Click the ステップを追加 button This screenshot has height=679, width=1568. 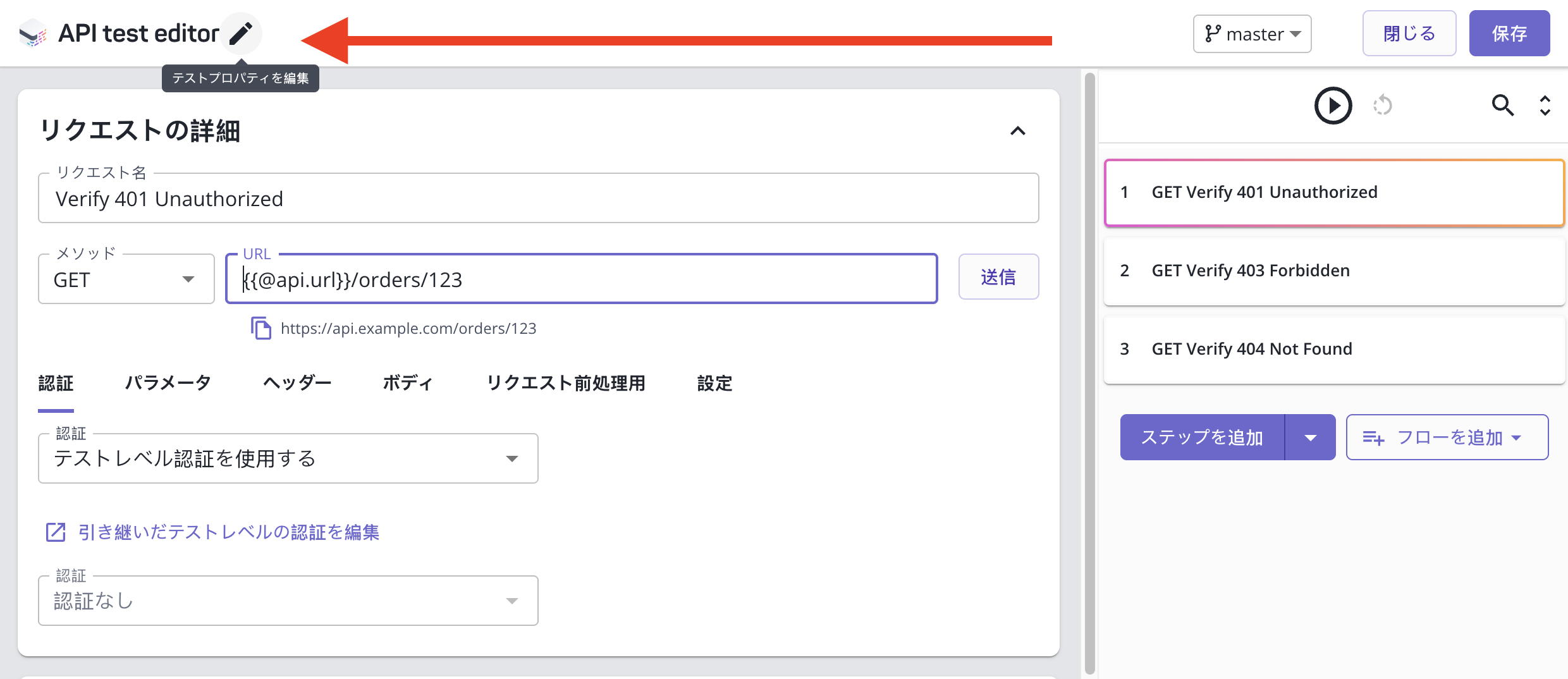(1202, 437)
